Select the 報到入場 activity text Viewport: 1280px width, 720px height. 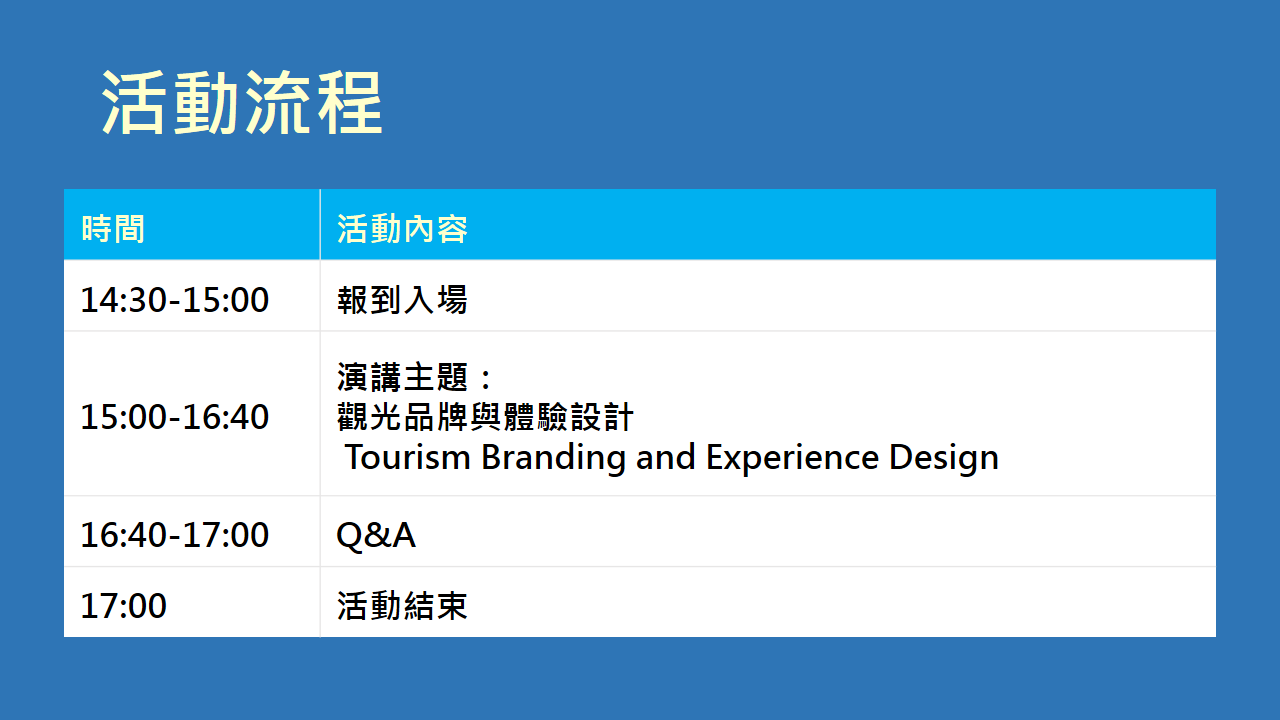[x=402, y=300]
